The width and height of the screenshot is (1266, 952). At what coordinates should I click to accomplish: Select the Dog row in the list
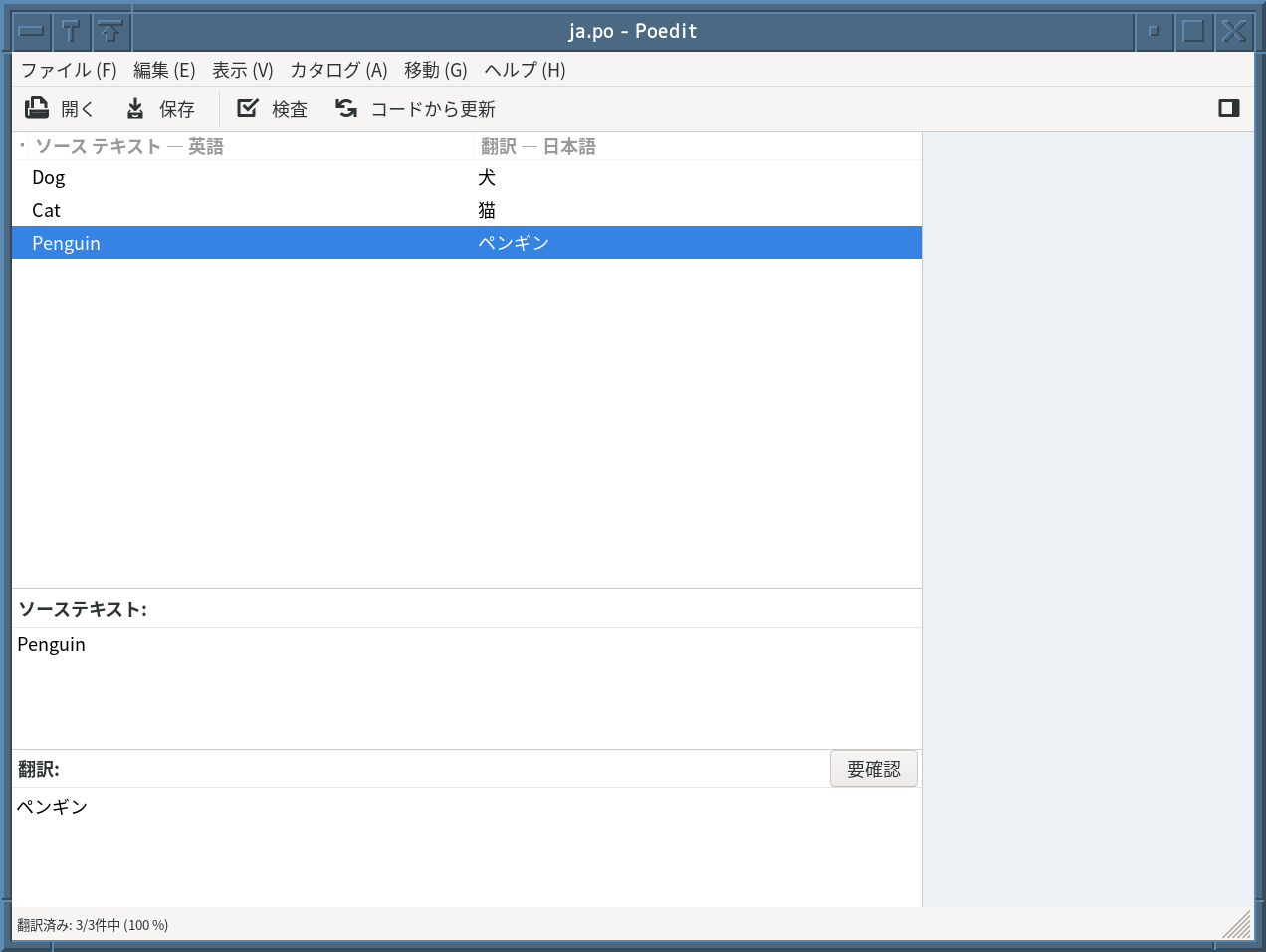(467, 177)
